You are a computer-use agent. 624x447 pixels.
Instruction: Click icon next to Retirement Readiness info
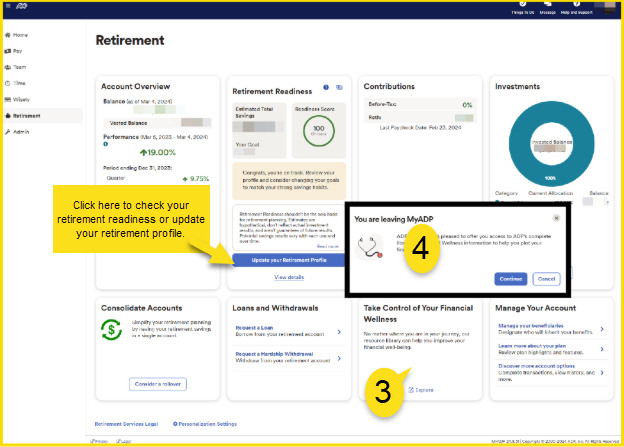[339, 87]
